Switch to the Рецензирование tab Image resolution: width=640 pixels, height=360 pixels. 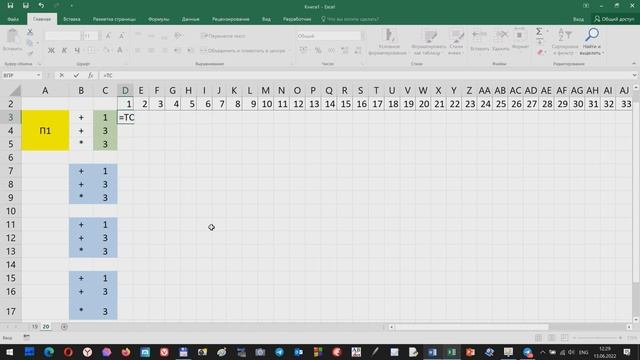coord(231,19)
